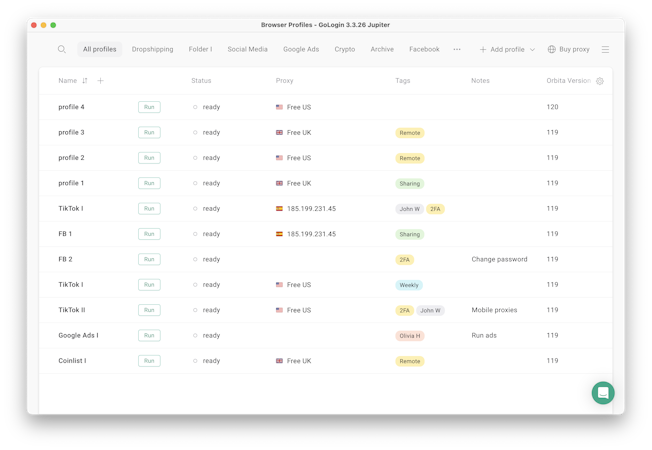Click Orbita version 120 value
The height and width of the screenshot is (450, 652).
point(552,107)
